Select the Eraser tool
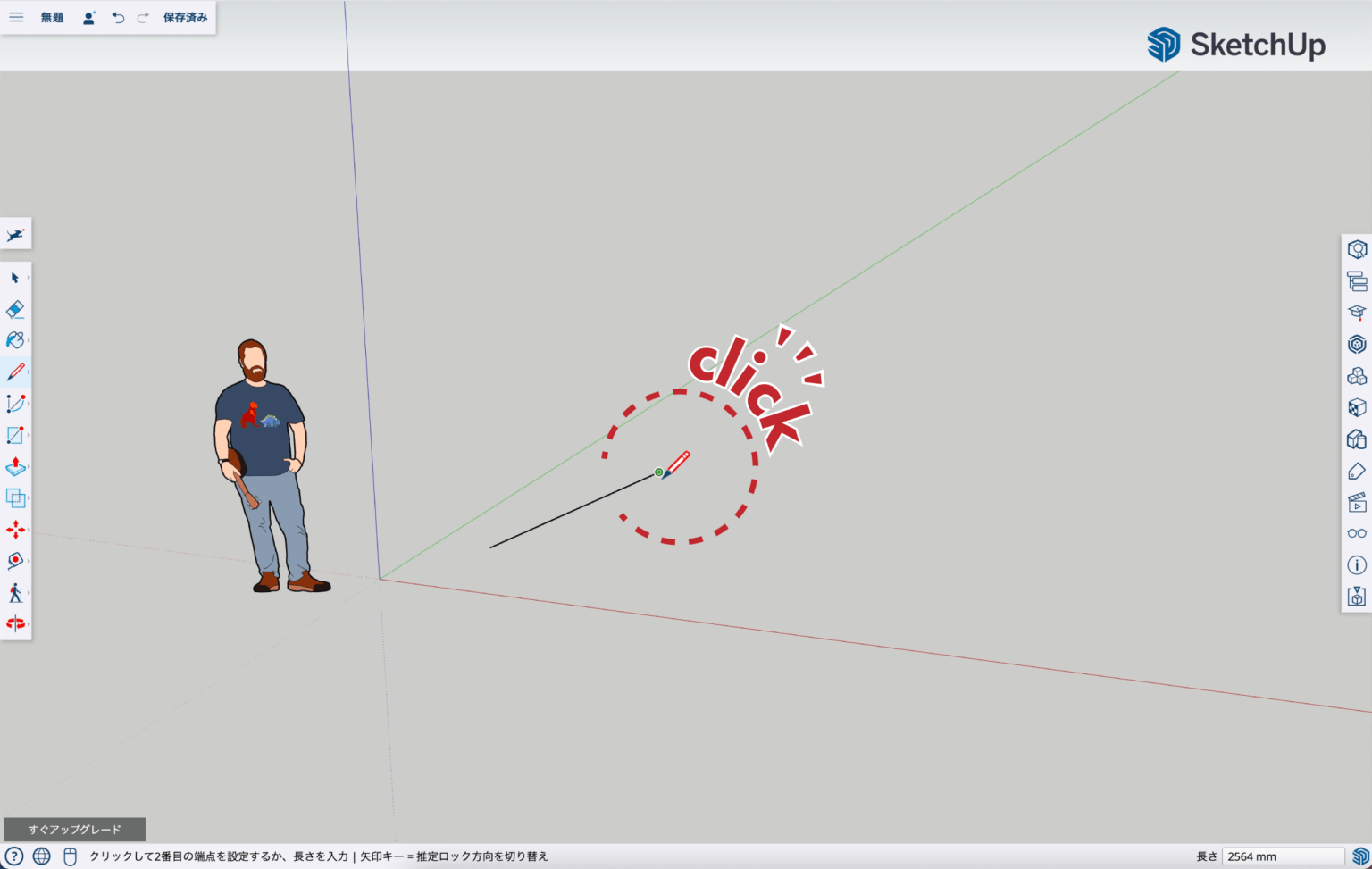 pyautogui.click(x=15, y=309)
